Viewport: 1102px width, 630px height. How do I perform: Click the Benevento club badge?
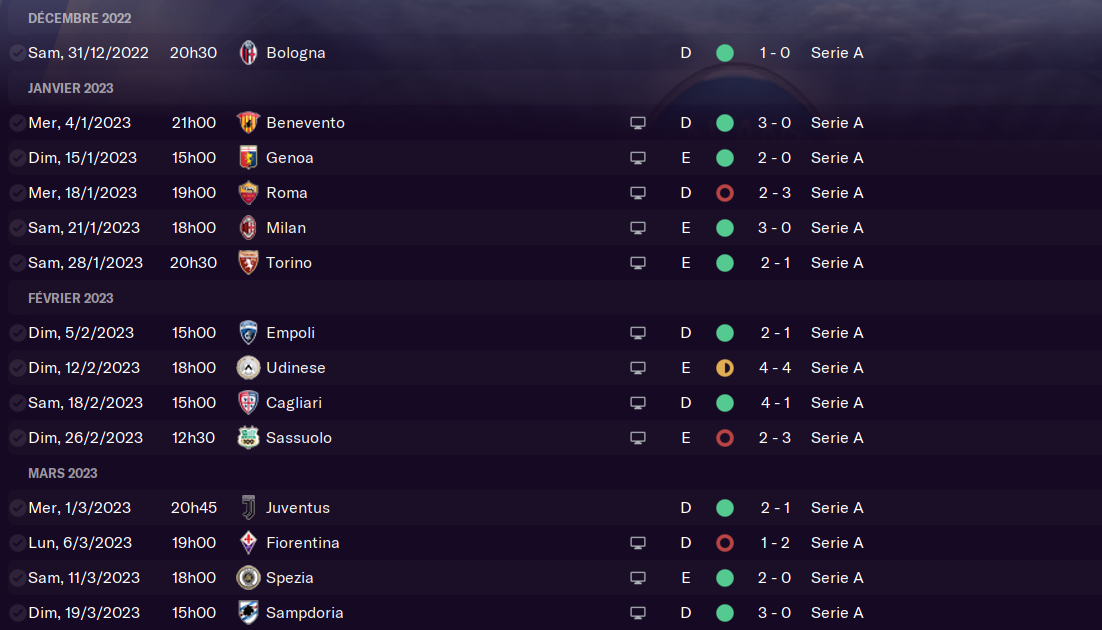tap(248, 122)
